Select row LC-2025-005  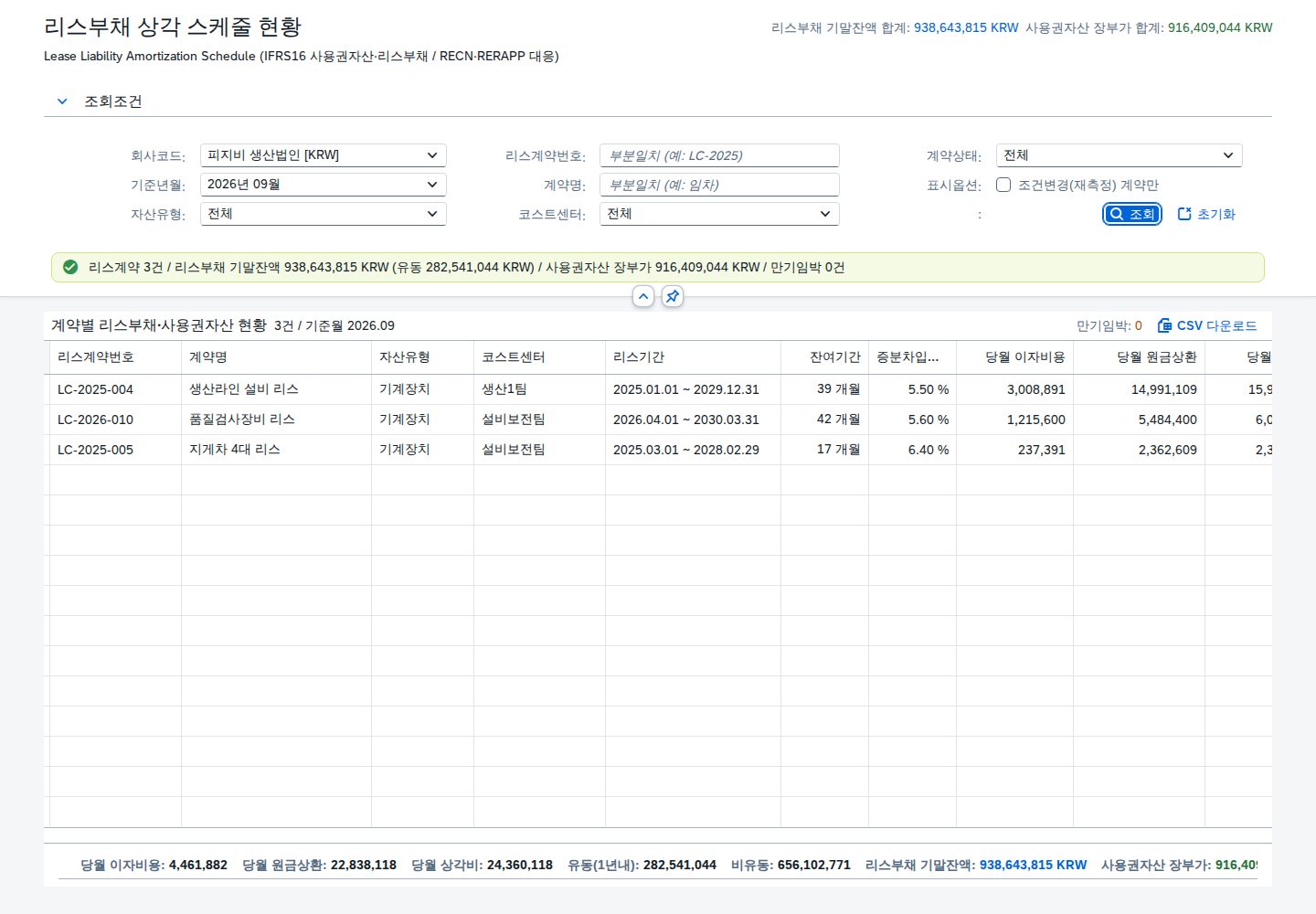(658, 450)
